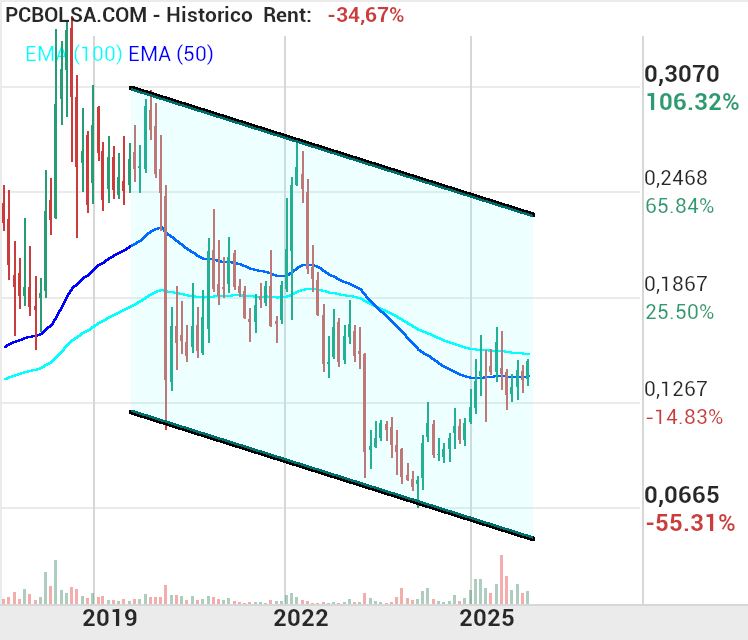748x640 pixels.
Task: Click the tallest red volume bar near 2025
Action: 504,580
